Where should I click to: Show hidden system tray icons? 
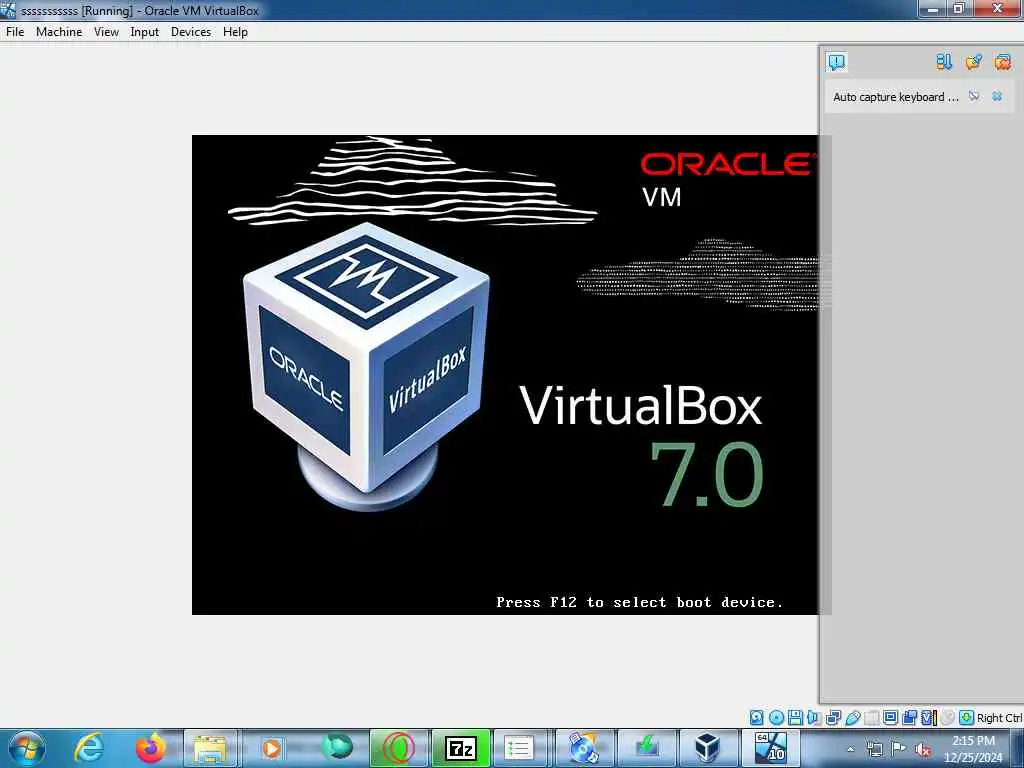850,749
